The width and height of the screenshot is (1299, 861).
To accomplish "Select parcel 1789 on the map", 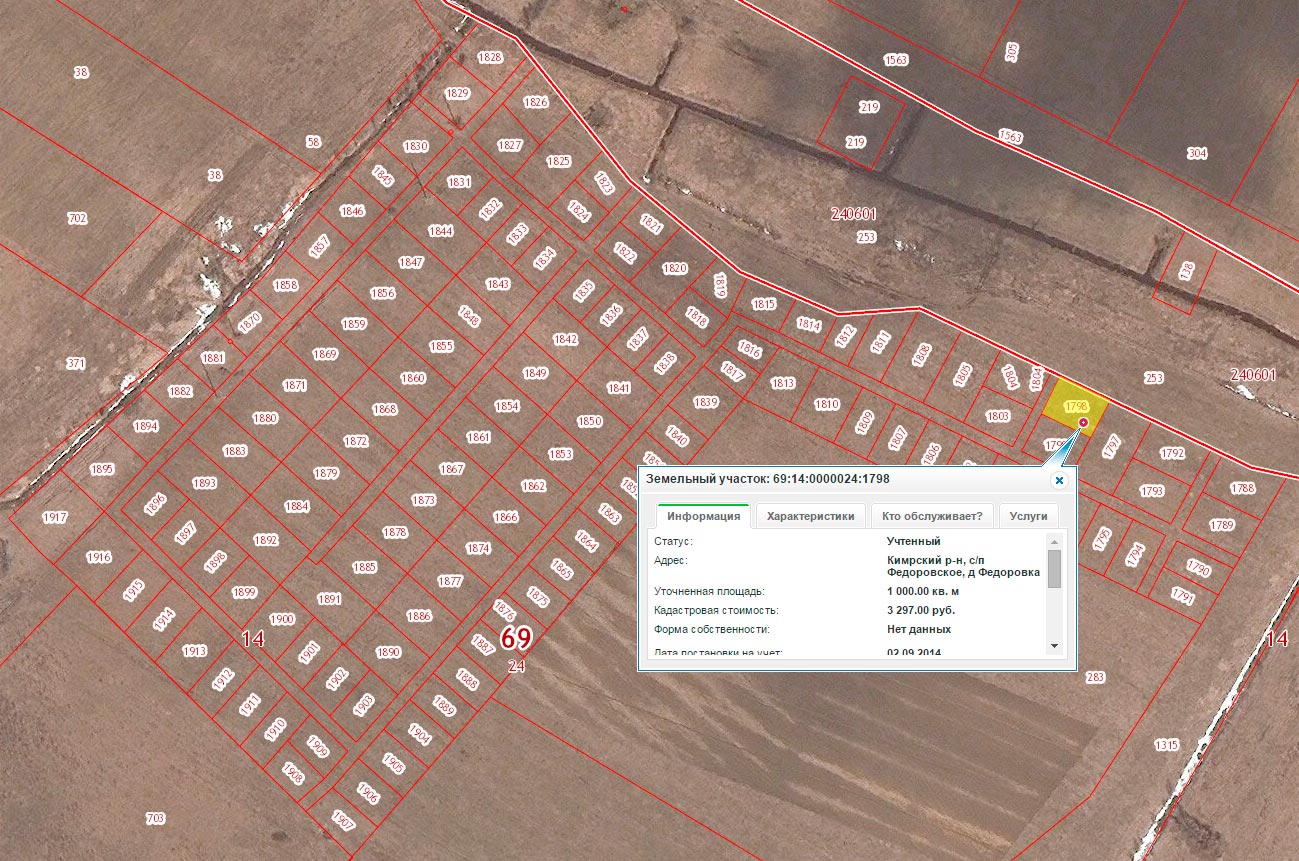I will point(1221,525).
